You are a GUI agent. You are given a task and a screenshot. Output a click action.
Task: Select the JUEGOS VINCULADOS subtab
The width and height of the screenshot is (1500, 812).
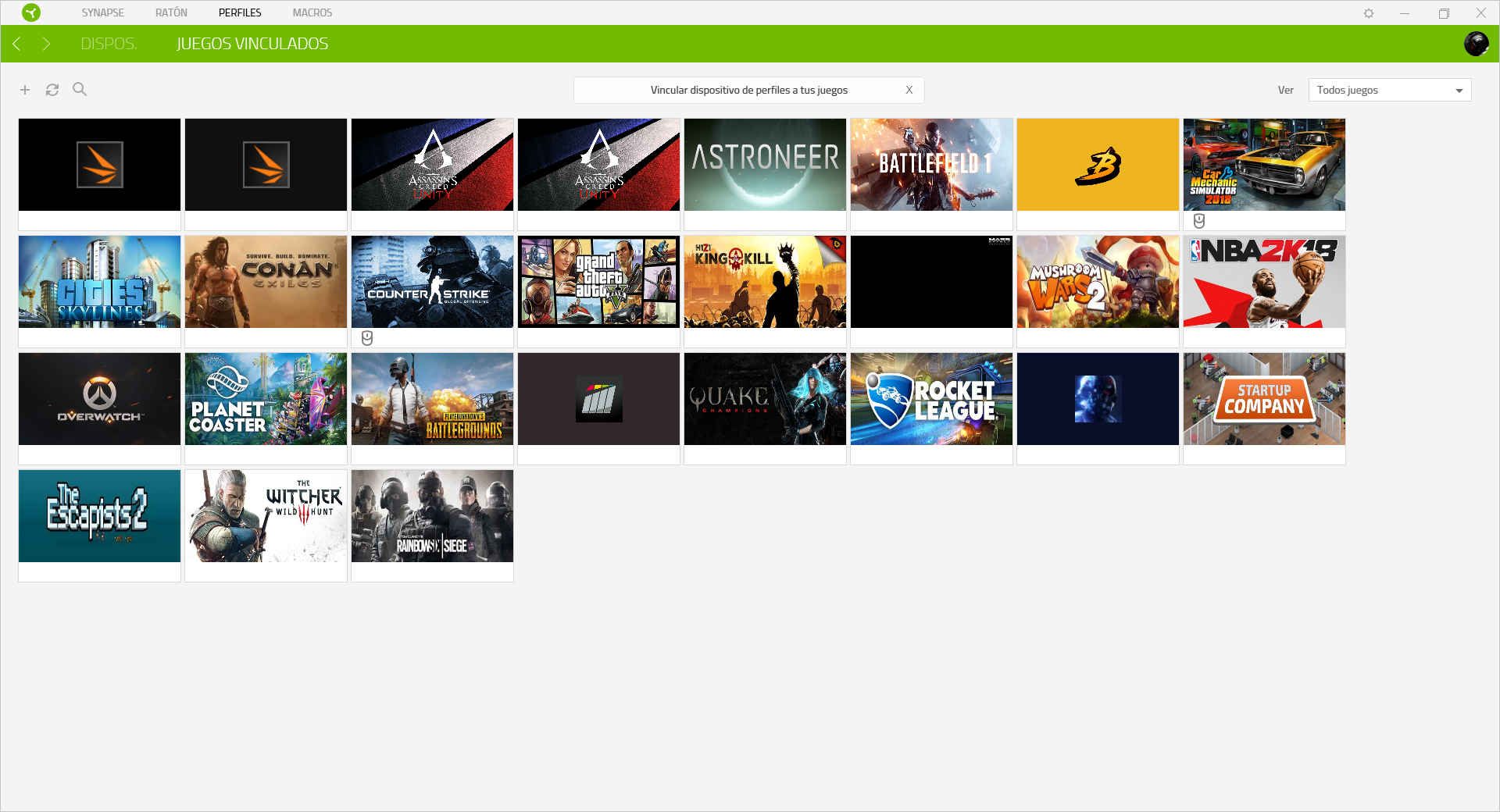(252, 44)
